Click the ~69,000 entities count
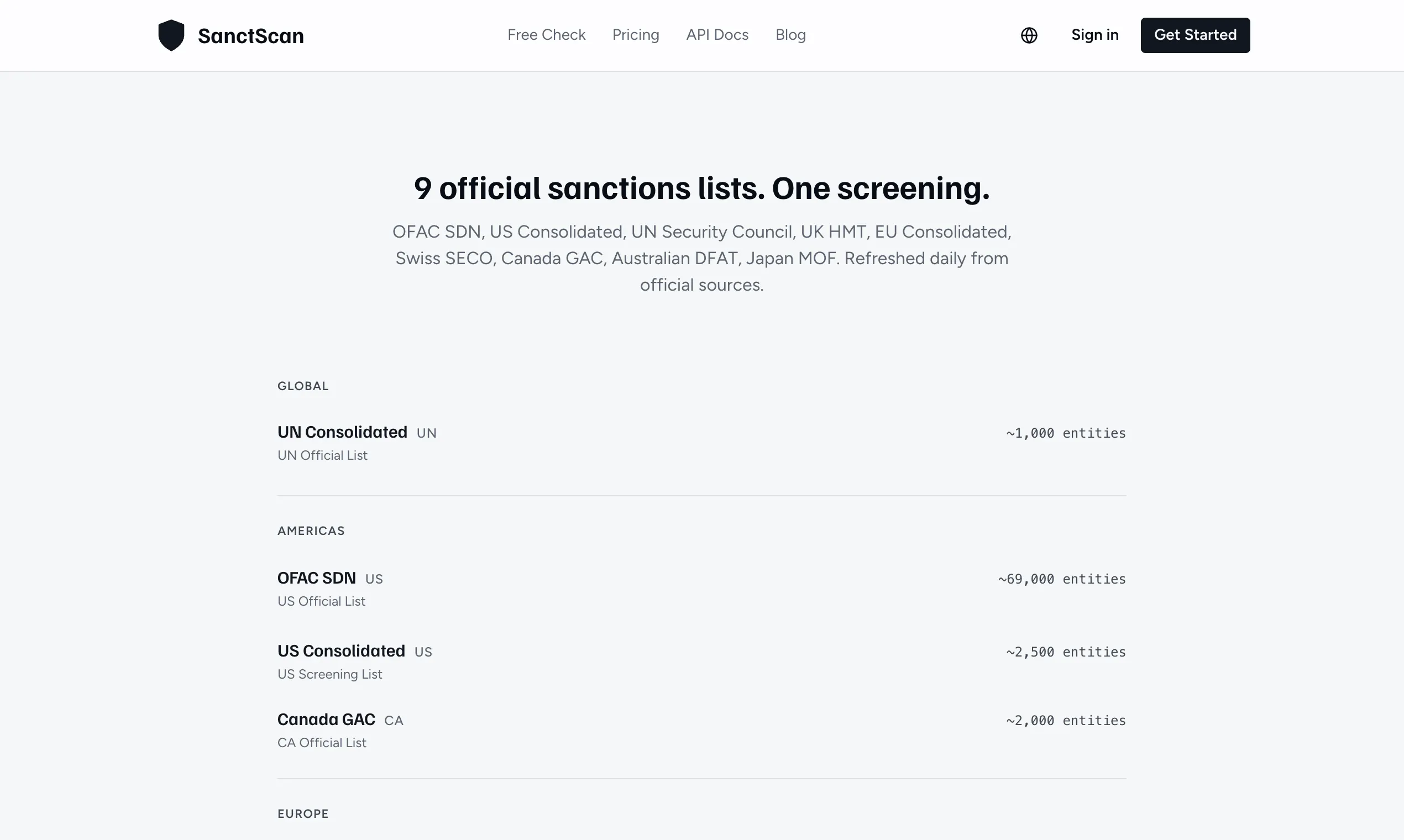This screenshot has height=840, width=1404. 1061,579
